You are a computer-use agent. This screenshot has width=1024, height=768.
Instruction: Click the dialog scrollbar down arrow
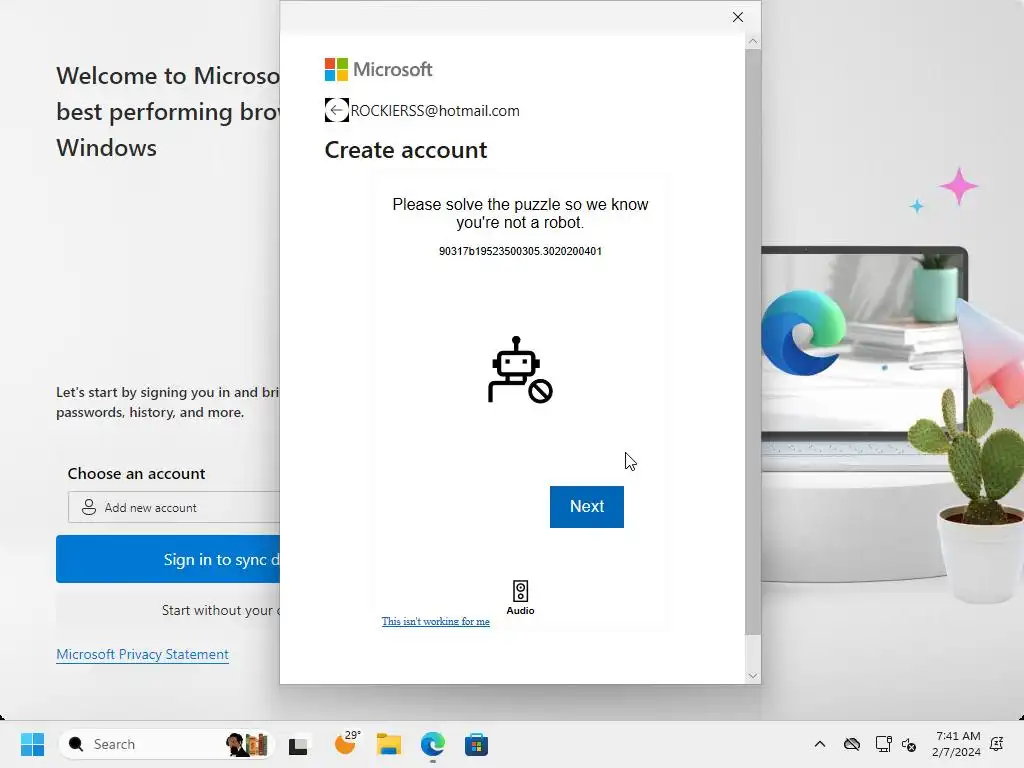tap(752, 676)
